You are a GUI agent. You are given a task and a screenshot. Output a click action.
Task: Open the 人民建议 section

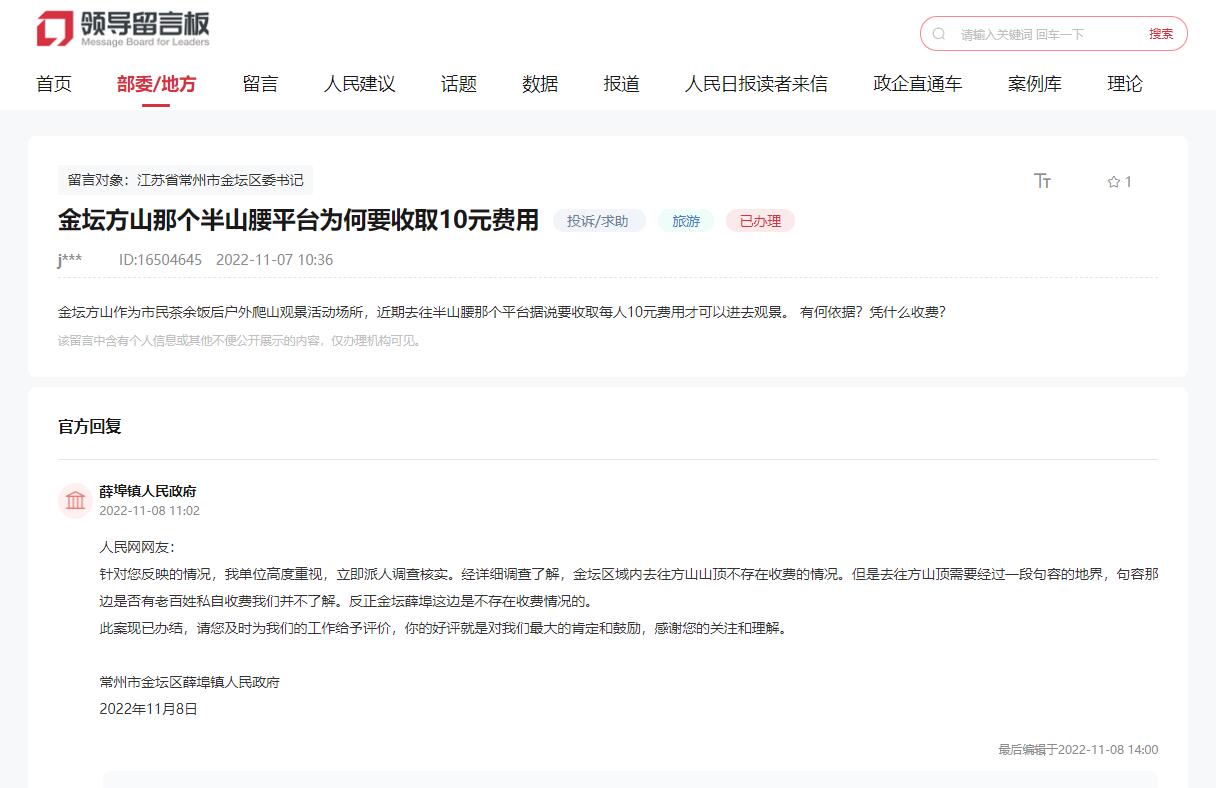pyautogui.click(x=360, y=84)
